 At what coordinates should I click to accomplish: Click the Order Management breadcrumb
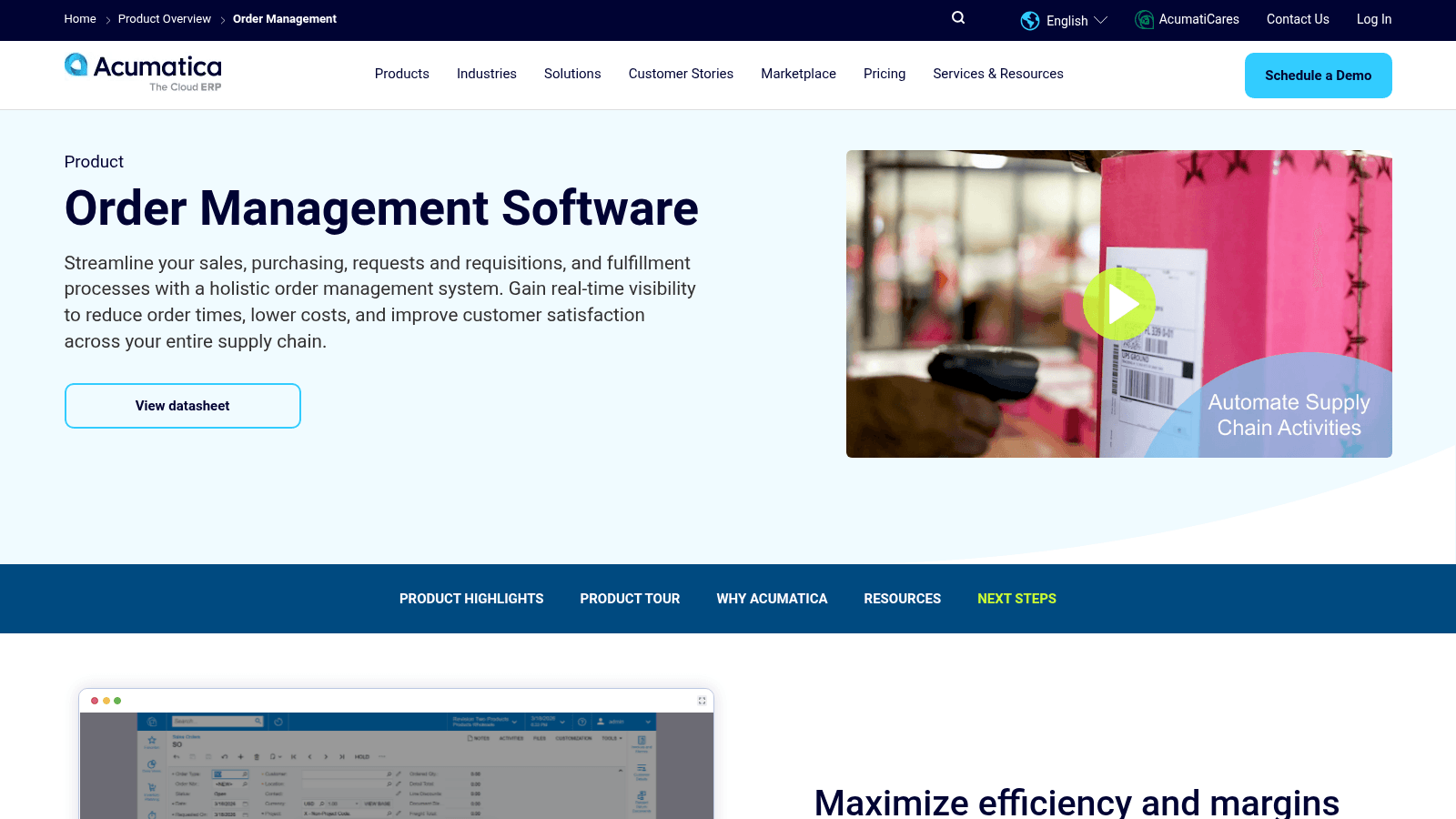point(285,19)
